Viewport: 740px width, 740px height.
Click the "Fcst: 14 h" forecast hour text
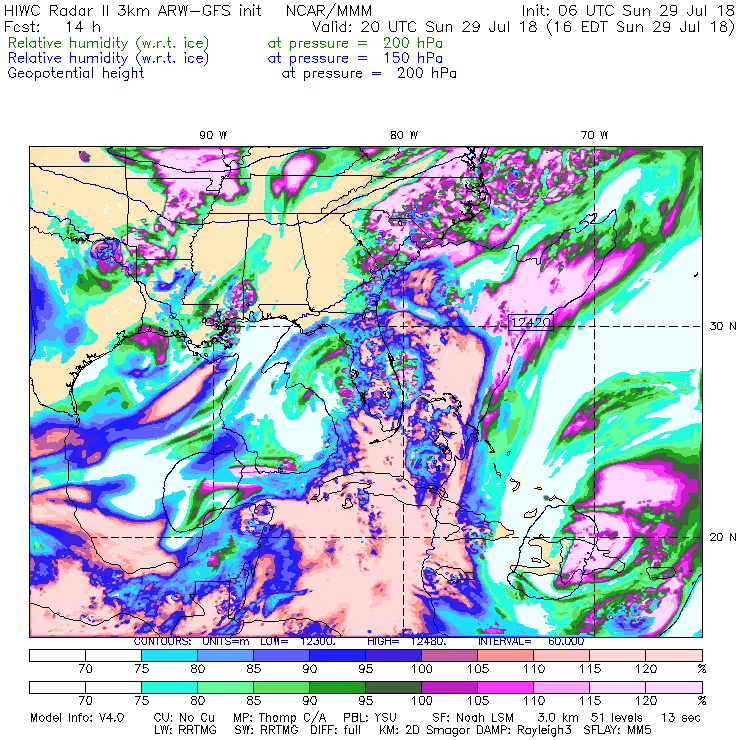pyautogui.click(x=52, y=27)
